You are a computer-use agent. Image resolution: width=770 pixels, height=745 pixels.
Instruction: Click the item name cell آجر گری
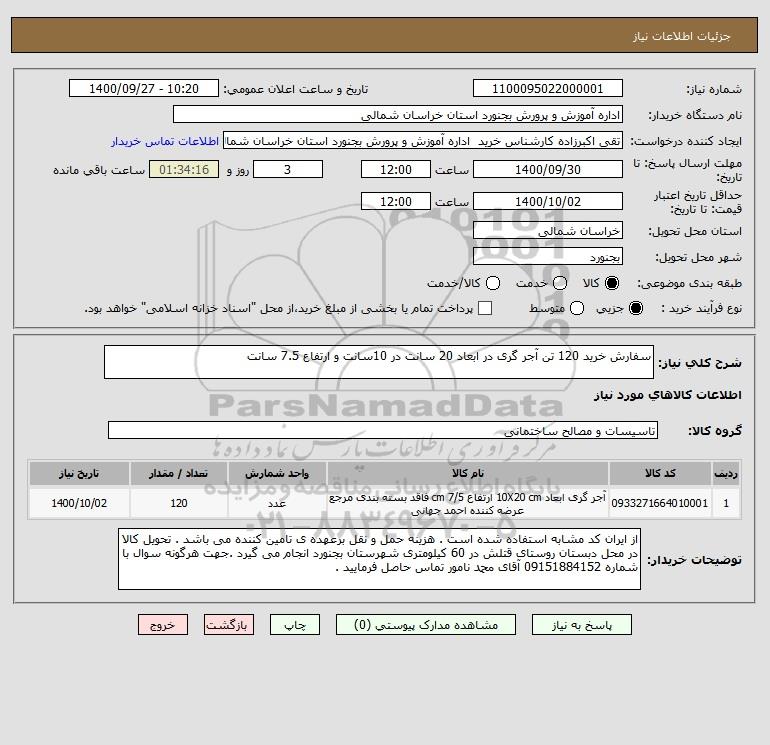coord(468,503)
